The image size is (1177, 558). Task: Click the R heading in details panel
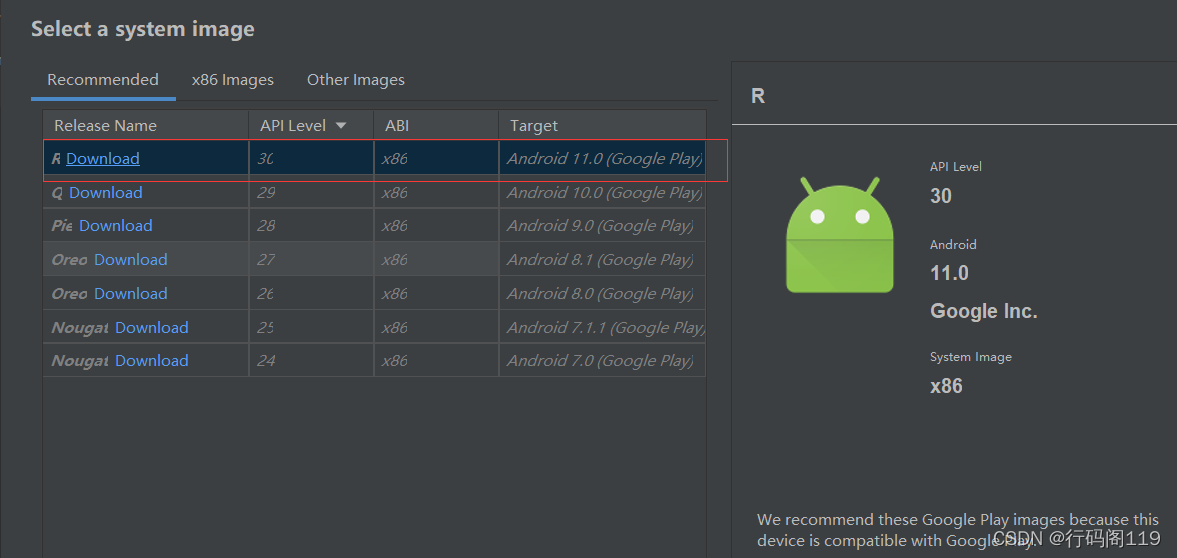coord(758,96)
